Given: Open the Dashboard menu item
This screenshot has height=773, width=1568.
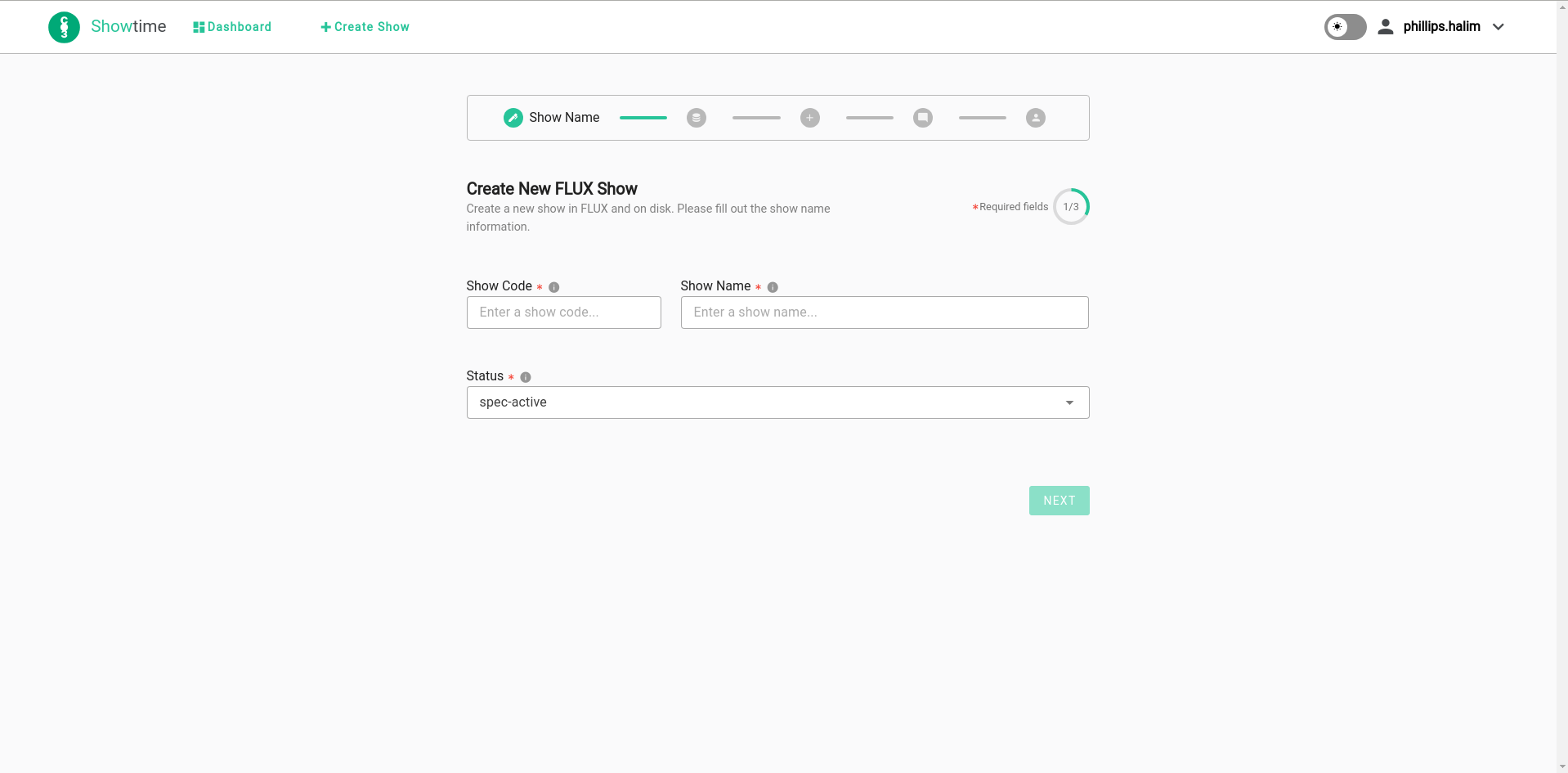Looking at the screenshot, I should click(232, 27).
